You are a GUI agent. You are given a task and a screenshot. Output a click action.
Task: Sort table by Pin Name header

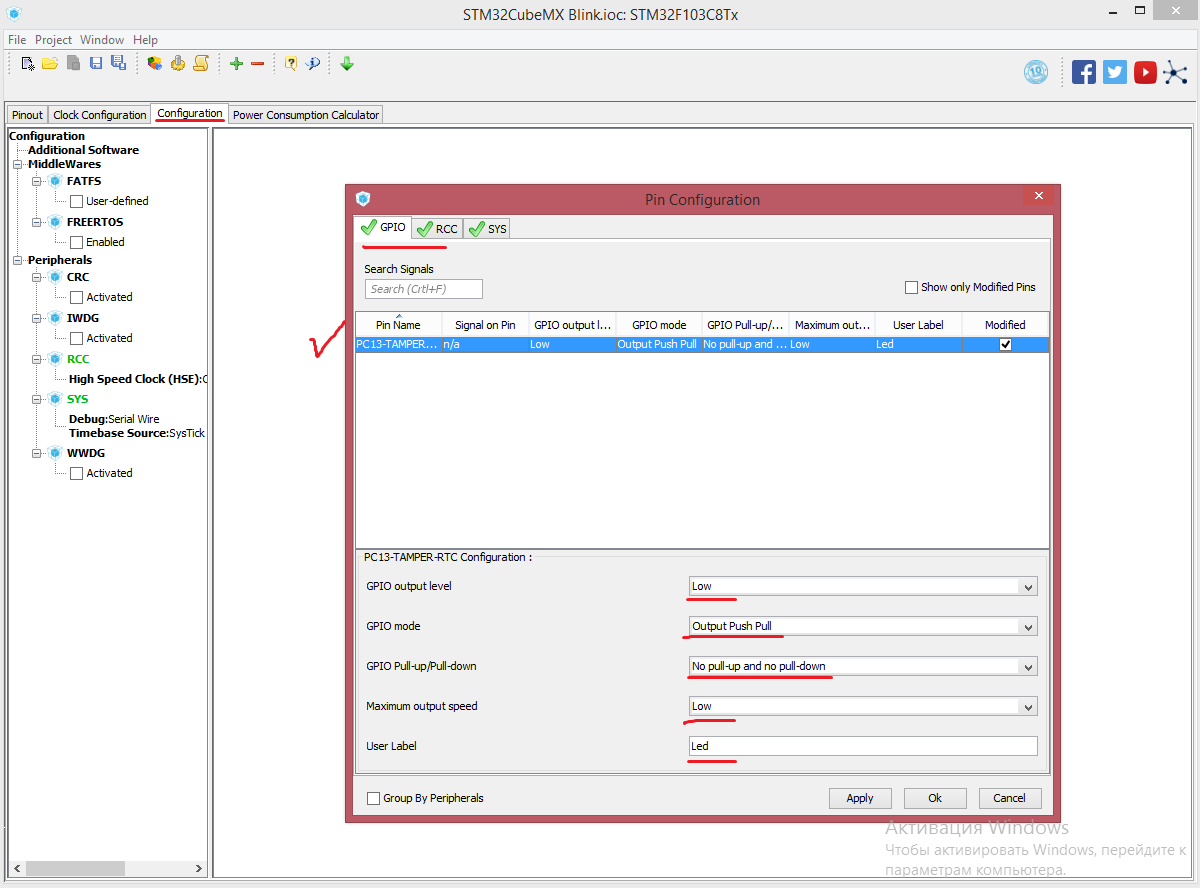398,324
